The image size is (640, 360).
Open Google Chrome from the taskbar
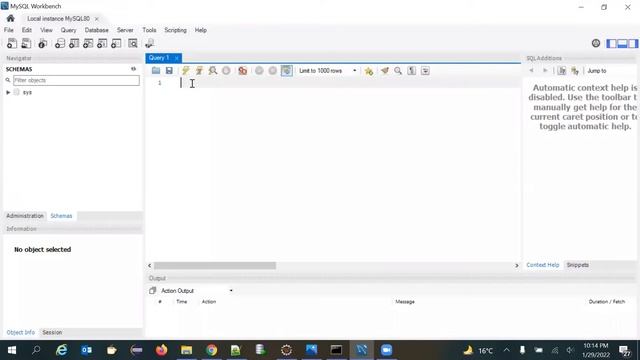(x=211, y=350)
